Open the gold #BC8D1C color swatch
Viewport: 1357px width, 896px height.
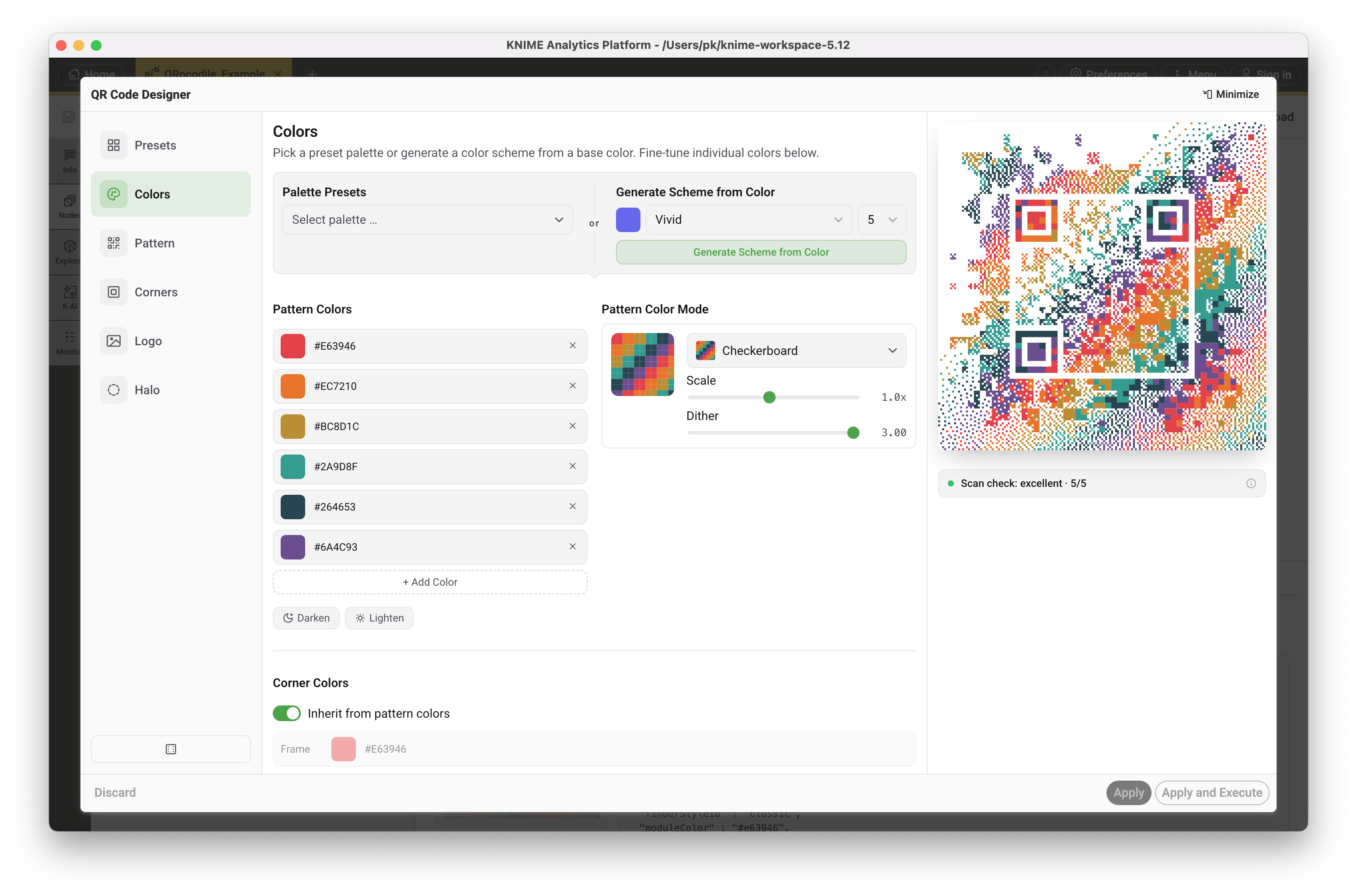(292, 426)
